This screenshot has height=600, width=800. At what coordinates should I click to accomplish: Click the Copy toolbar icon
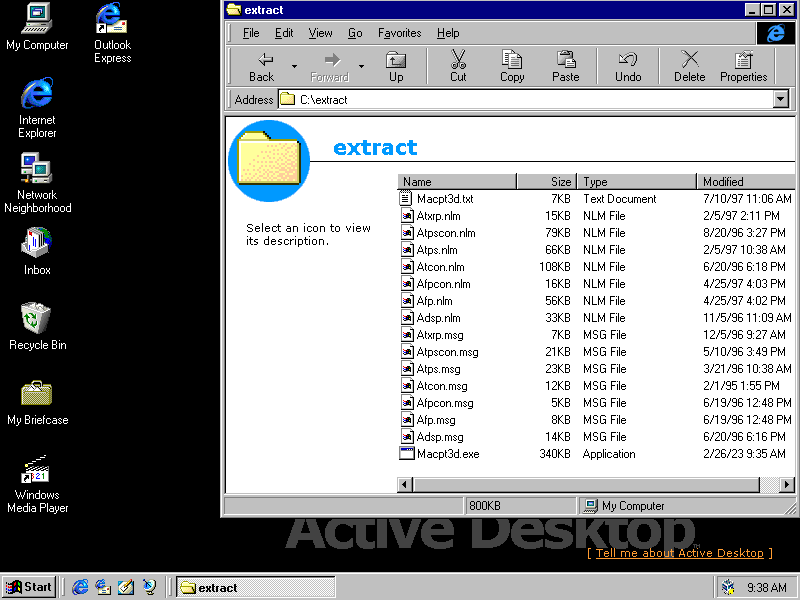click(512, 66)
